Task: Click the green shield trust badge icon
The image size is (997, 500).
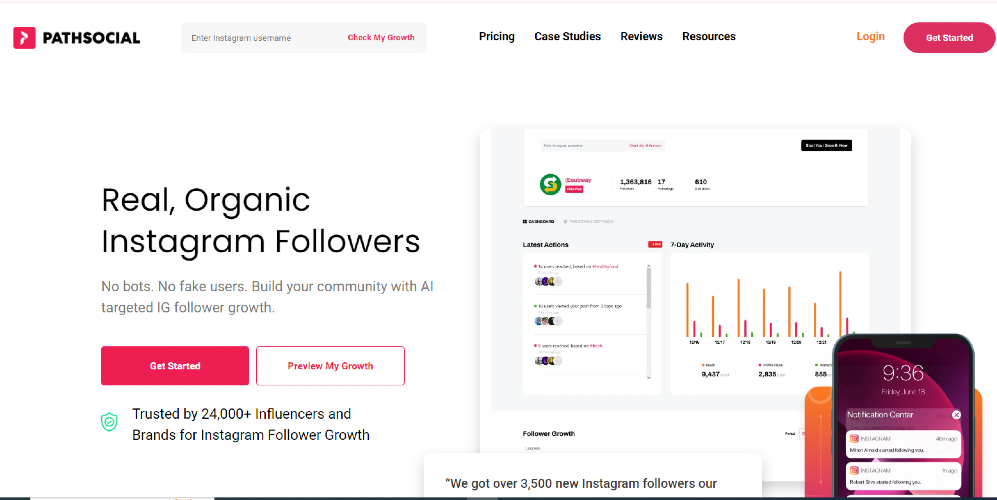Action: 109,422
